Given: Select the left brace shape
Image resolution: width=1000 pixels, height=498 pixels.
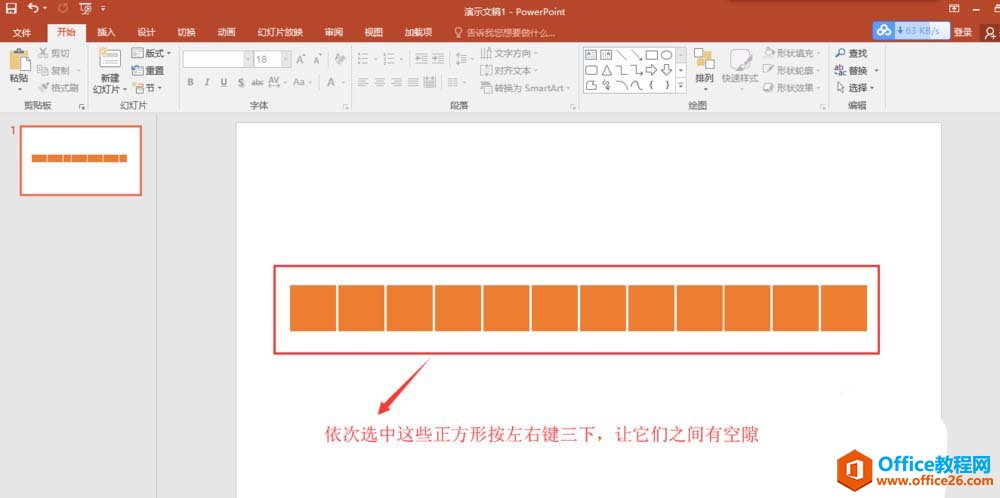Looking at the screenshot, I should (651, 85).
